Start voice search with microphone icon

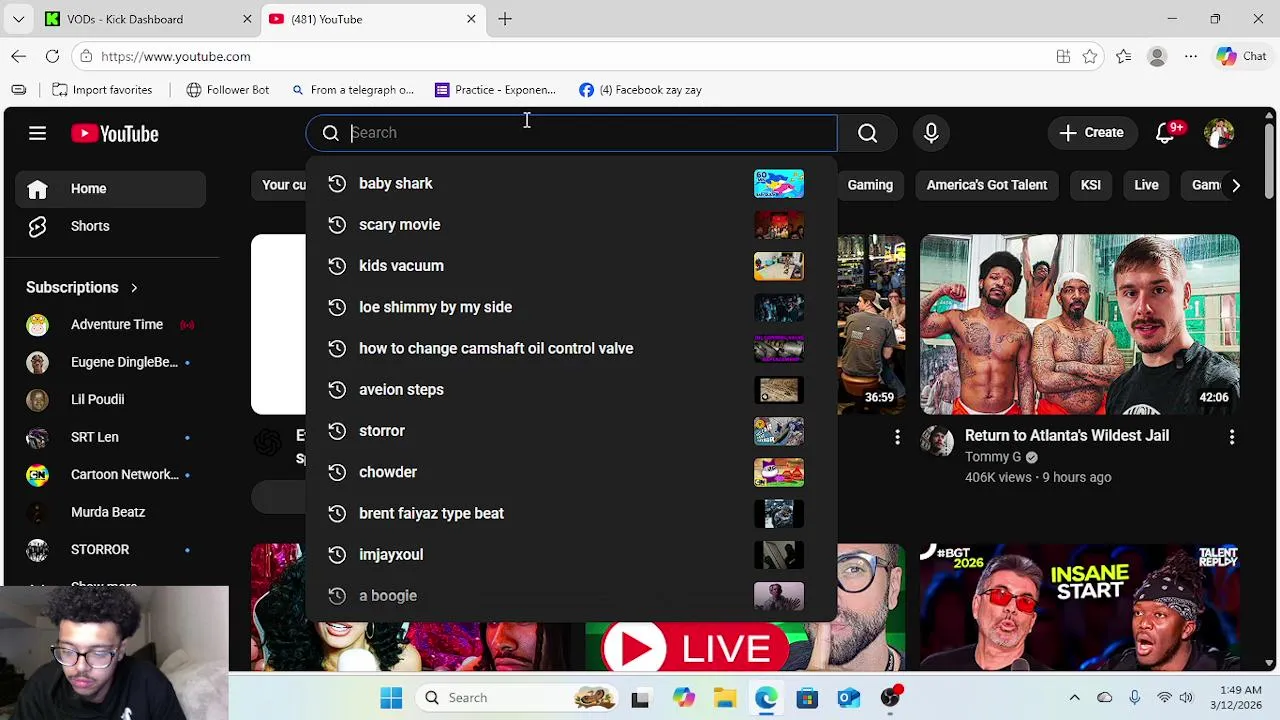pos(931,133)
